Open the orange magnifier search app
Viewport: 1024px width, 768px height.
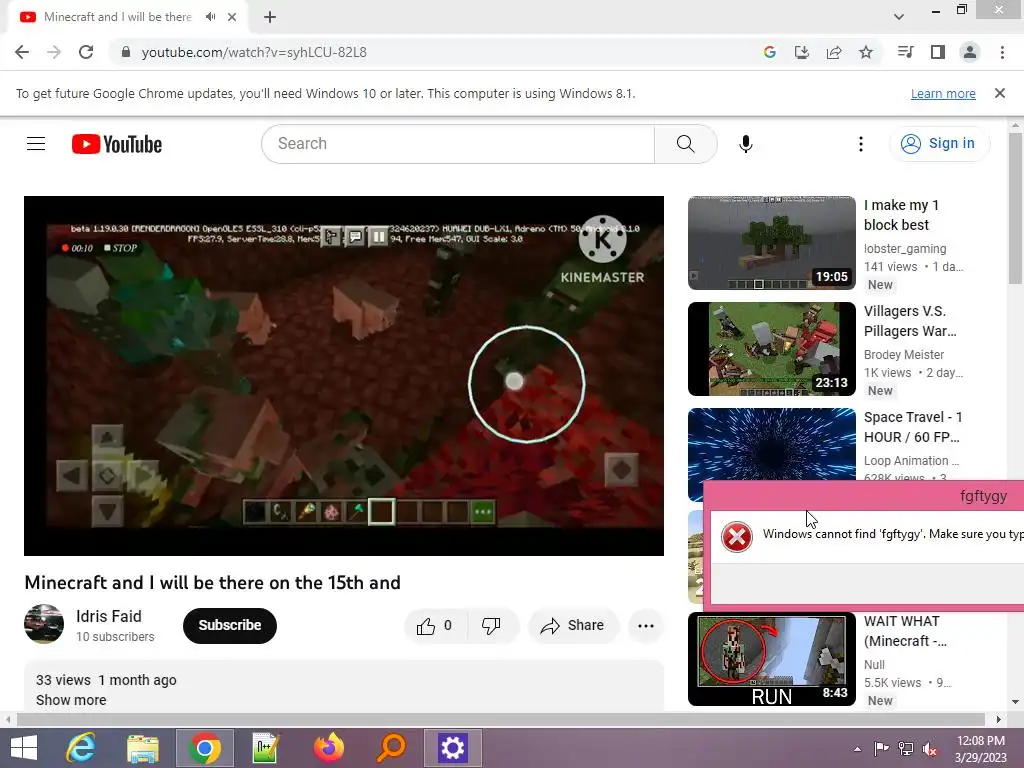pyautogui.click(x=391, y=748)
